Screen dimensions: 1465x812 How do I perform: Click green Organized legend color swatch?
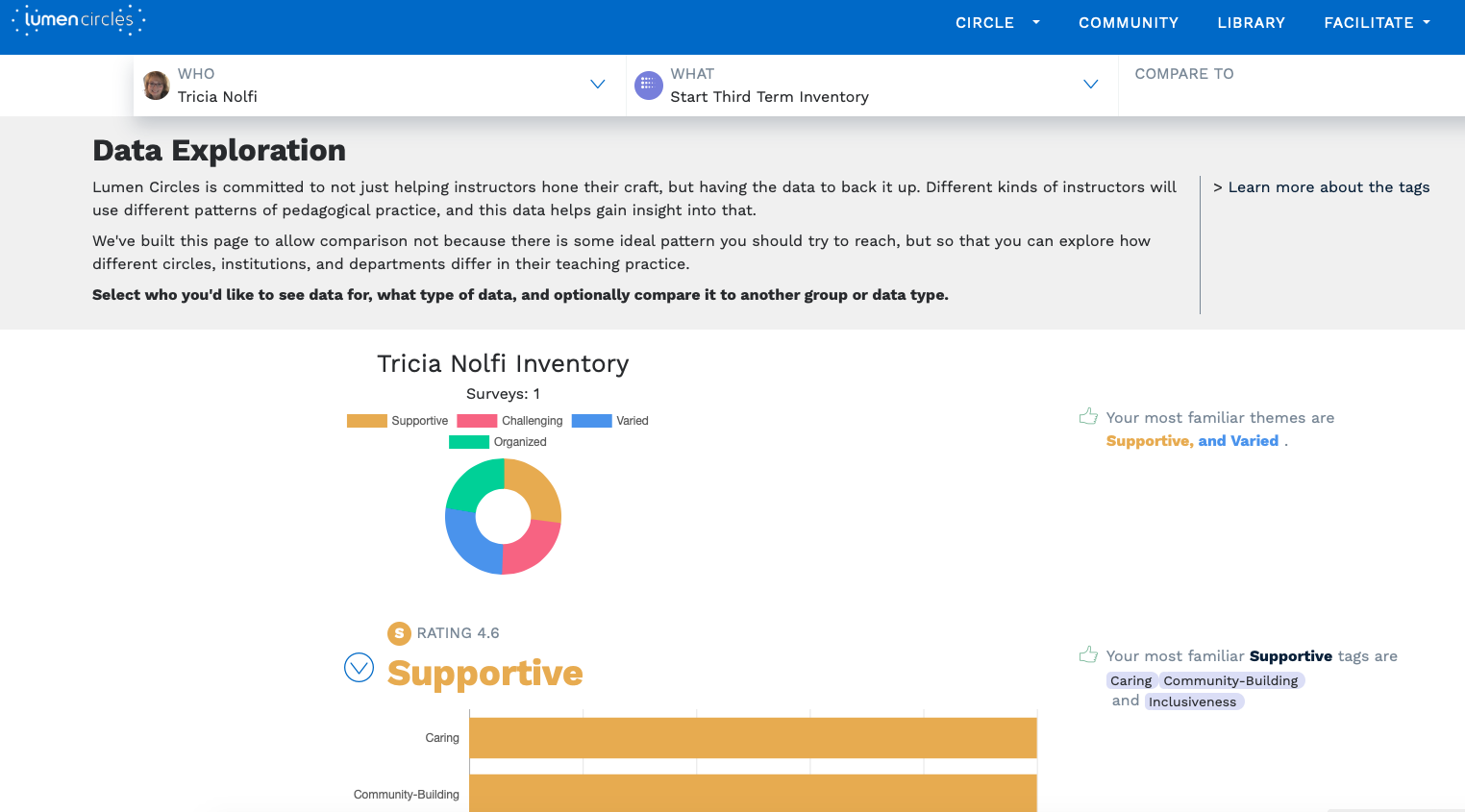click(469, 442)
